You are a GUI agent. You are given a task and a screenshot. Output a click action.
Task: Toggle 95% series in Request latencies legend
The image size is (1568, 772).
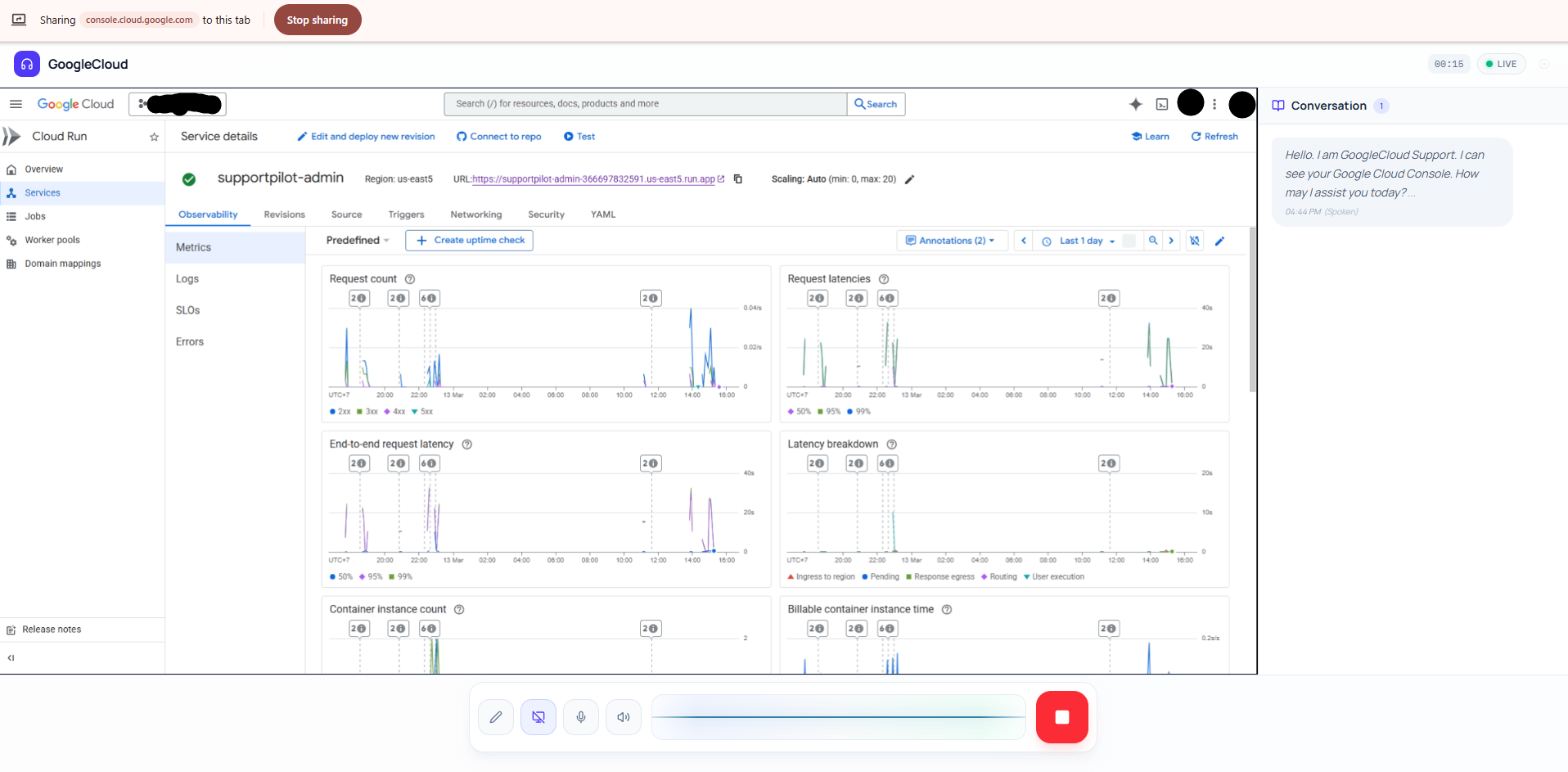pos(829,412)
